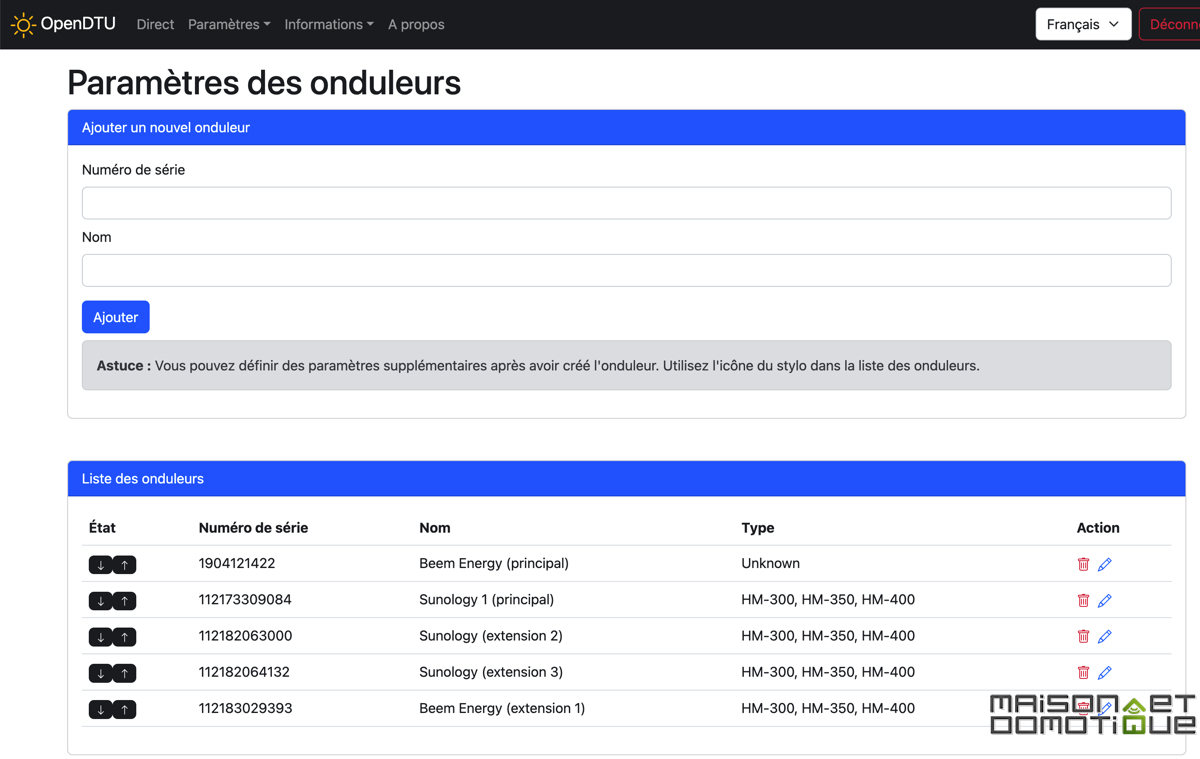Select serial number 112182064132
This screenshot has width=1200, height=759.
click(x=244, y=671)
